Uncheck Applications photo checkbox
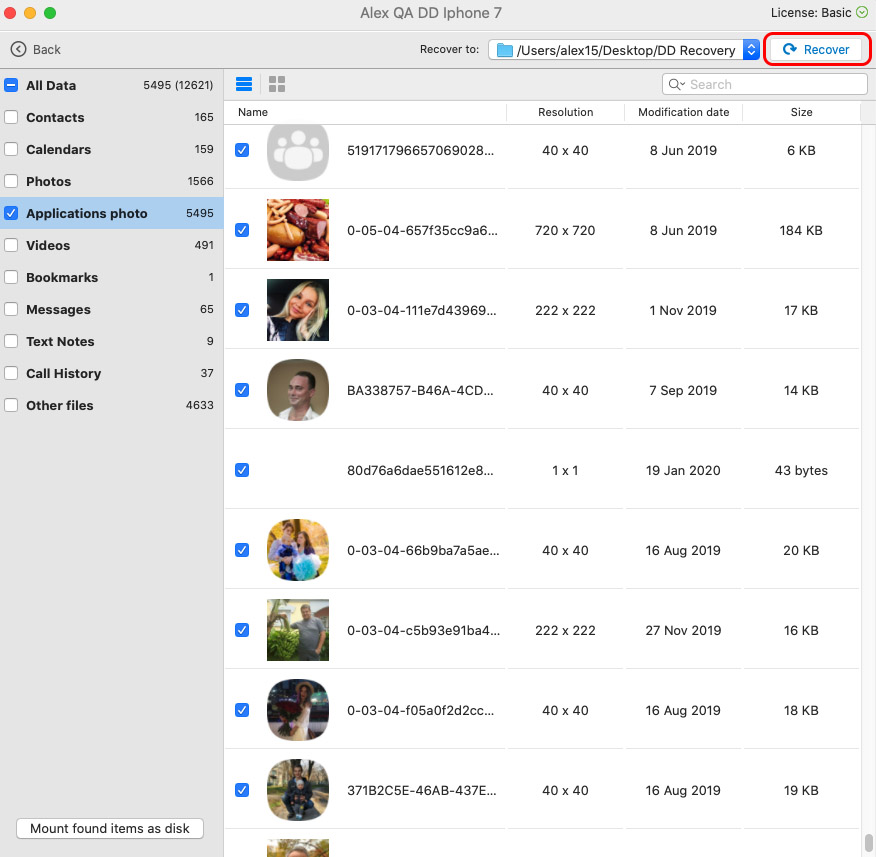Viewport: 876px width, 857px height. click(11, 213)
